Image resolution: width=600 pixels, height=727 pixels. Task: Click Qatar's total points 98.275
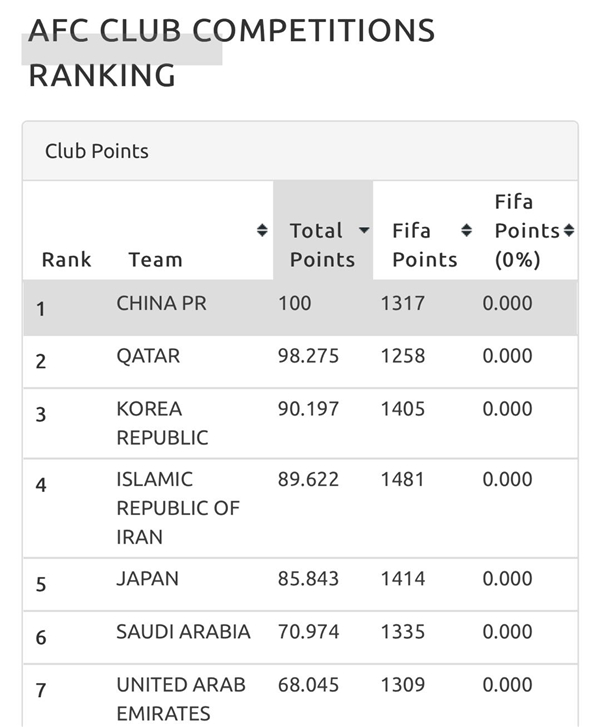click(308, 356)
